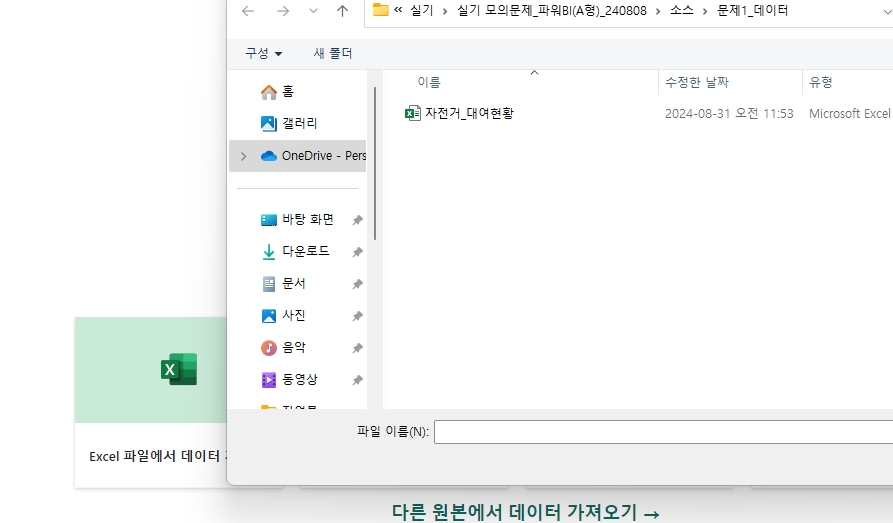Open 다른 원본에서 데이터 가져오기 link
The width and height of the screenshot is (893, 523).
coord(525,512)
